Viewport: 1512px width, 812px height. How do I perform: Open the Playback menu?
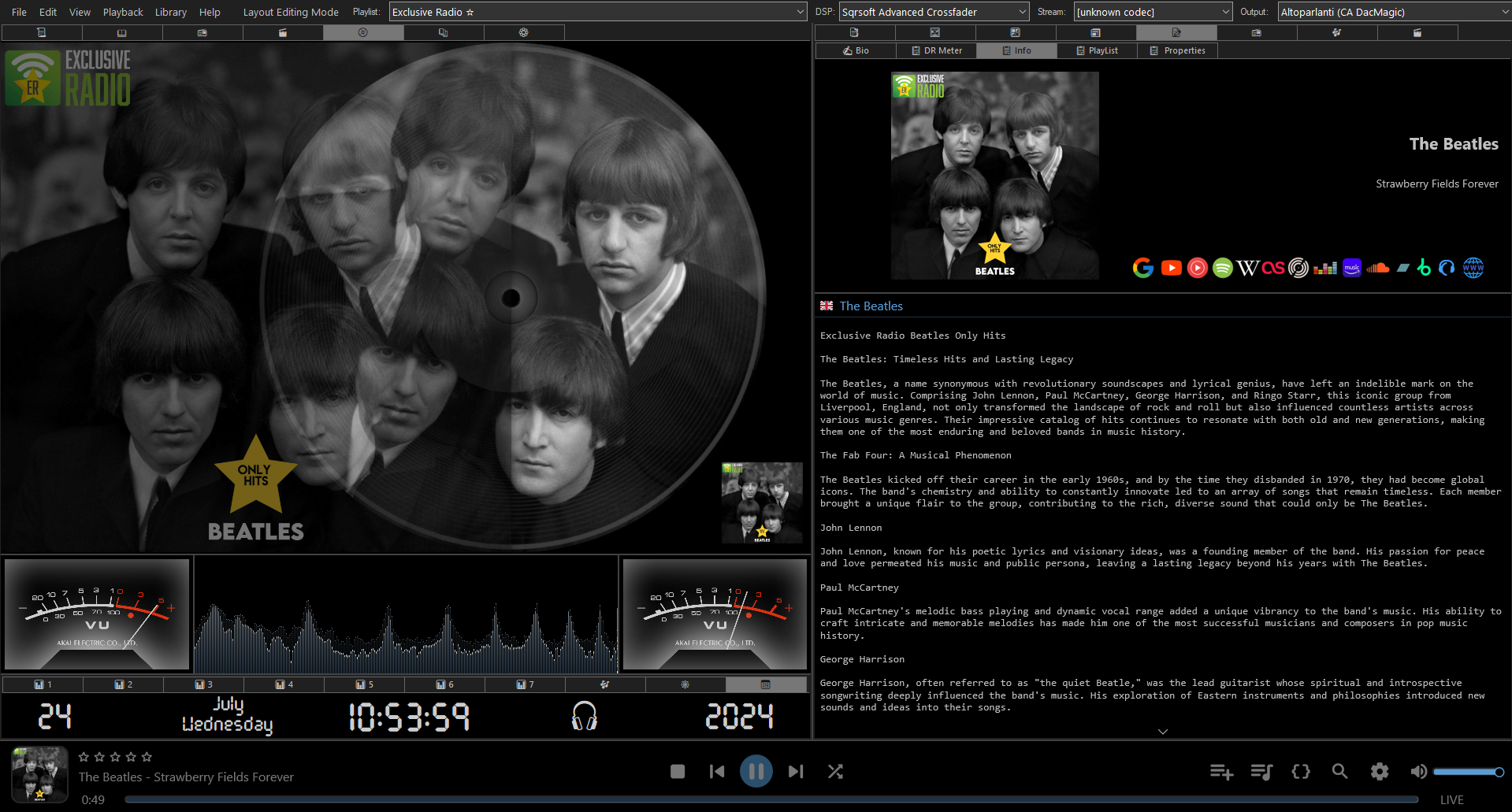(123, 12)
